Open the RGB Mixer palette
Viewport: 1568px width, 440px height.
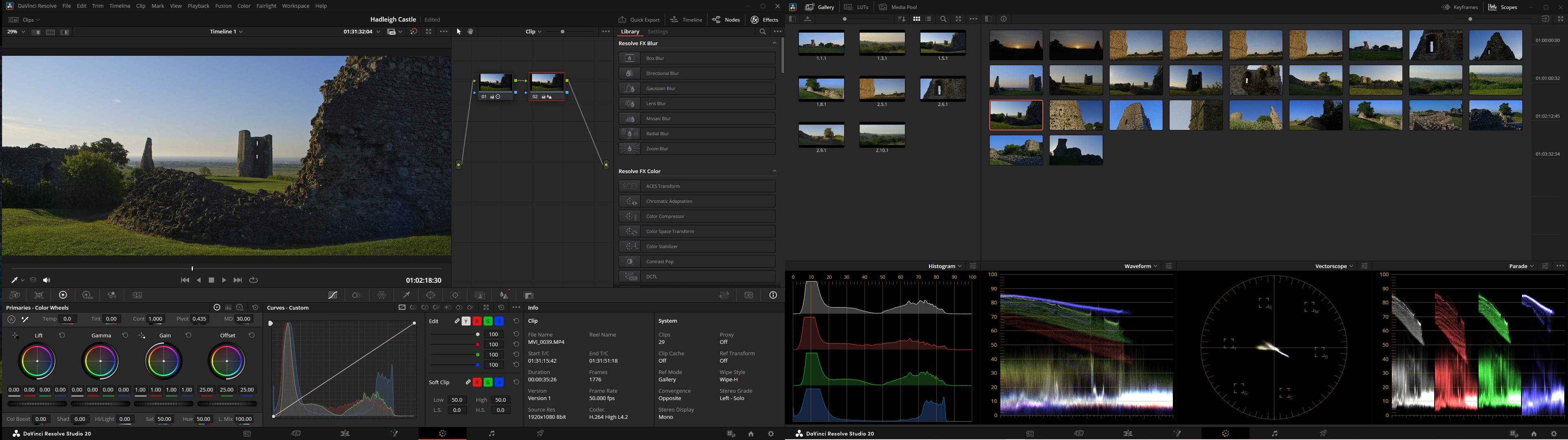112,295
